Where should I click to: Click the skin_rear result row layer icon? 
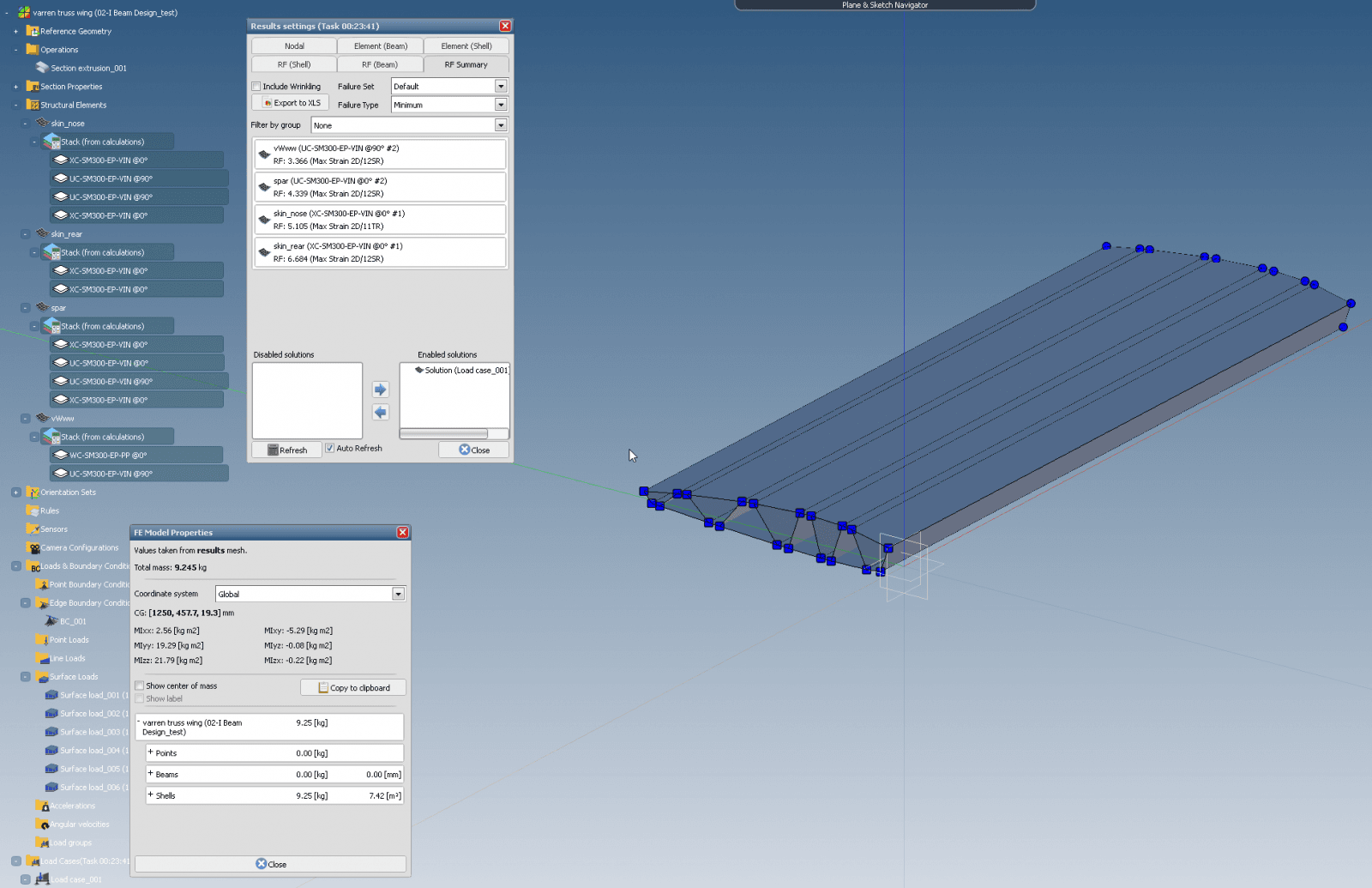point(264,252)
